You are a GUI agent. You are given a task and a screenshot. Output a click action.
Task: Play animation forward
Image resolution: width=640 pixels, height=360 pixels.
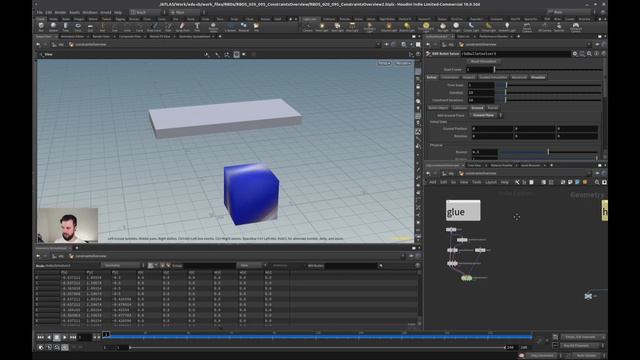tap(65, 337)
